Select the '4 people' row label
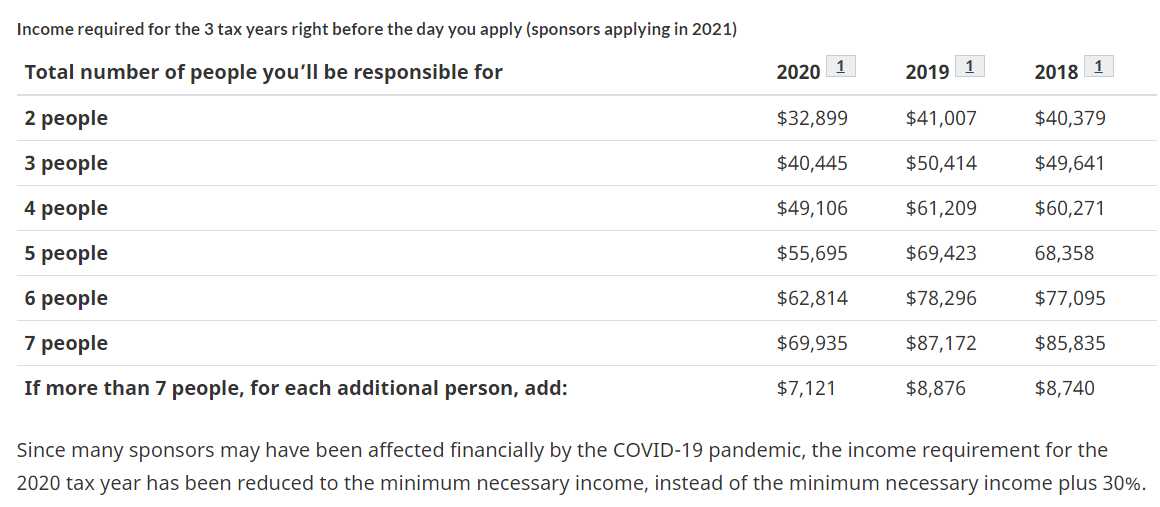The image size is (1160, 507). (x=66, y=209)
